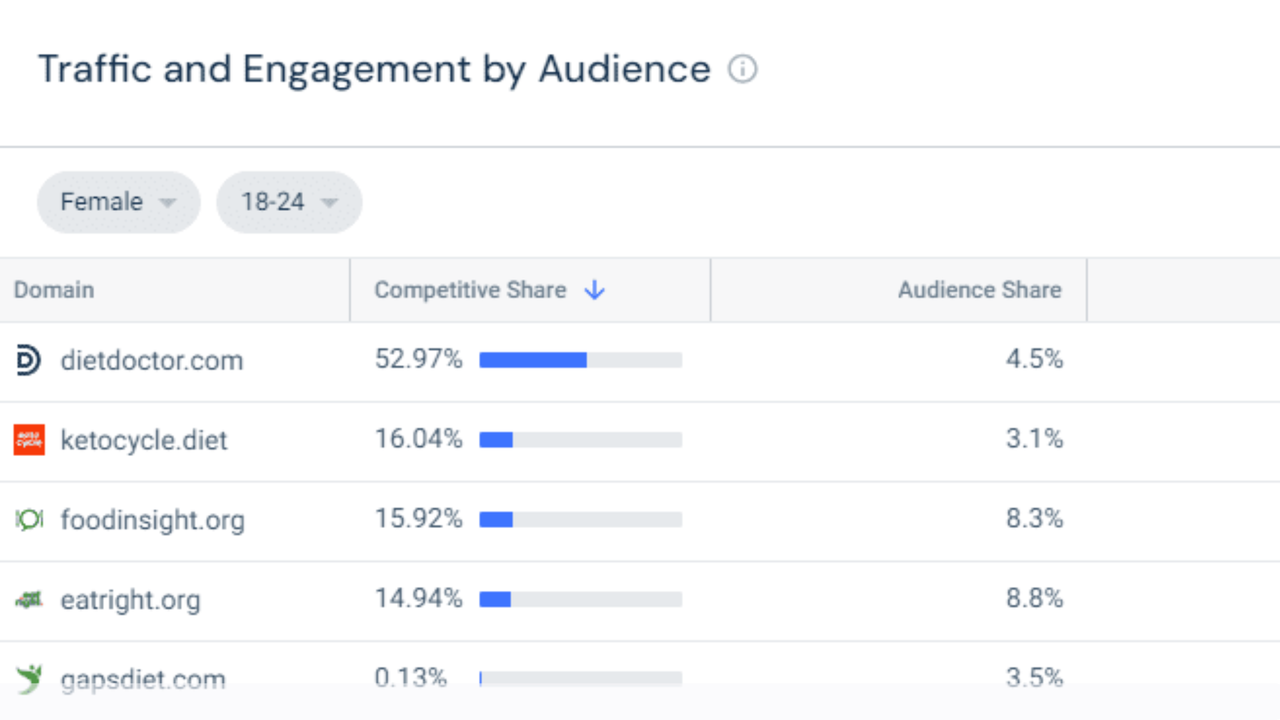Click the Domain column header
The width and height of the screenshot is (1280, 720).
point(175,290)
